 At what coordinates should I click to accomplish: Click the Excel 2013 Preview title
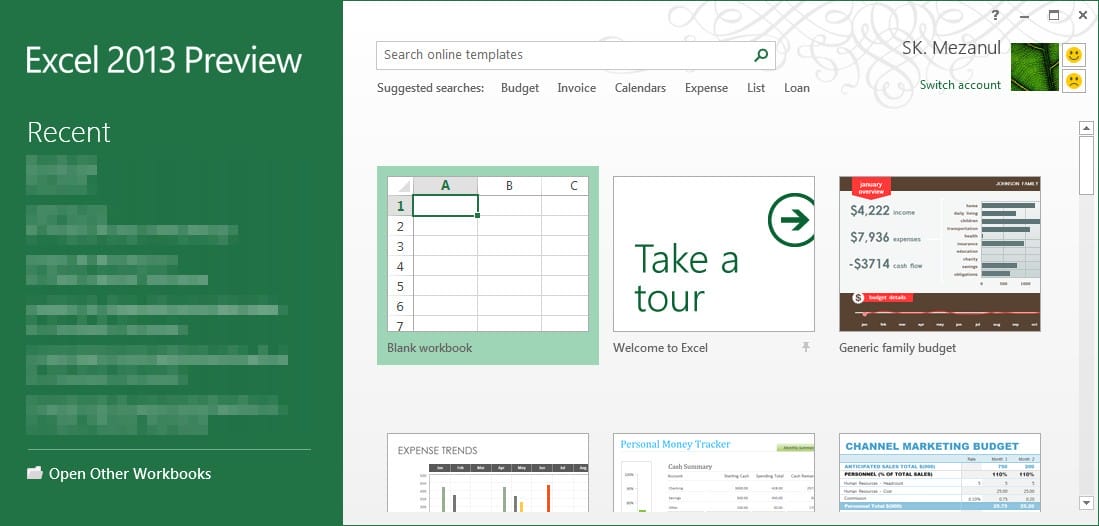point(164,60)
